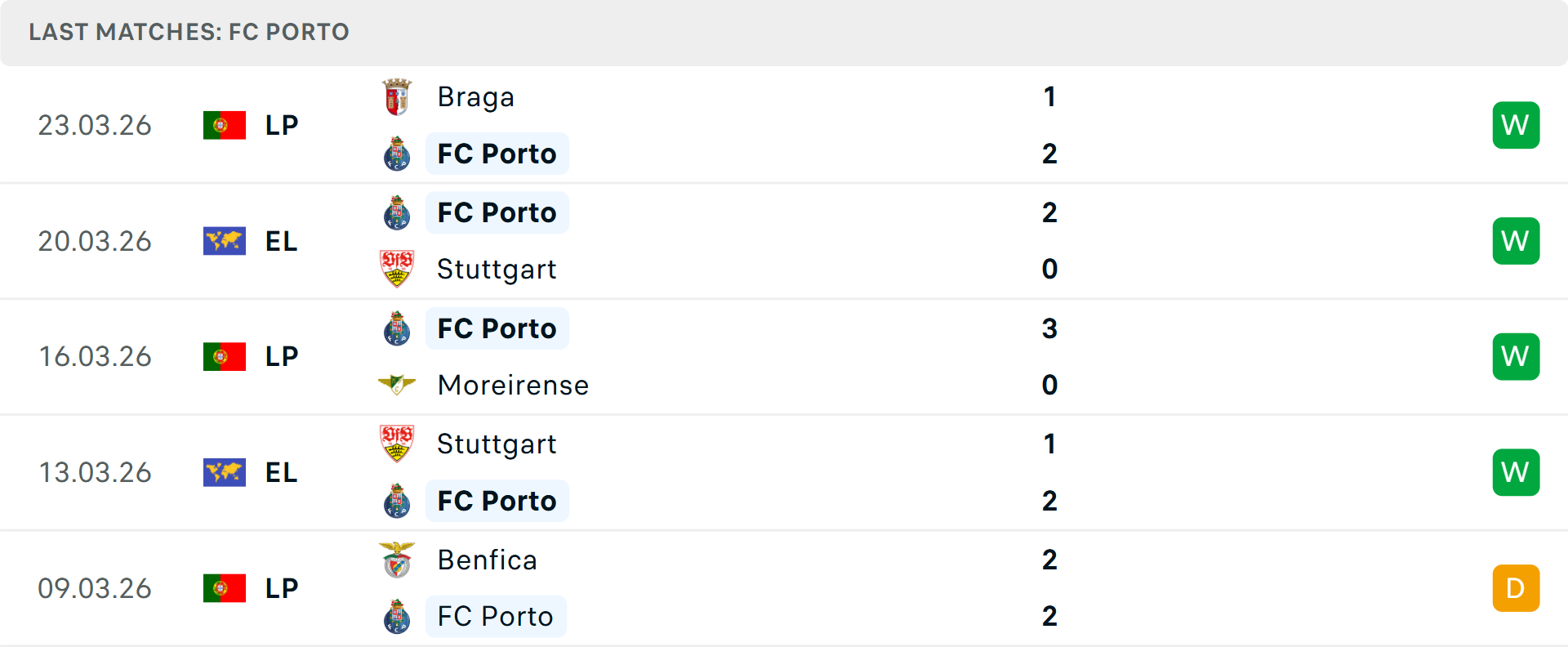Click the LP competition label
Viewport: 1568px width, 647px height.
[x=281, y=125]
